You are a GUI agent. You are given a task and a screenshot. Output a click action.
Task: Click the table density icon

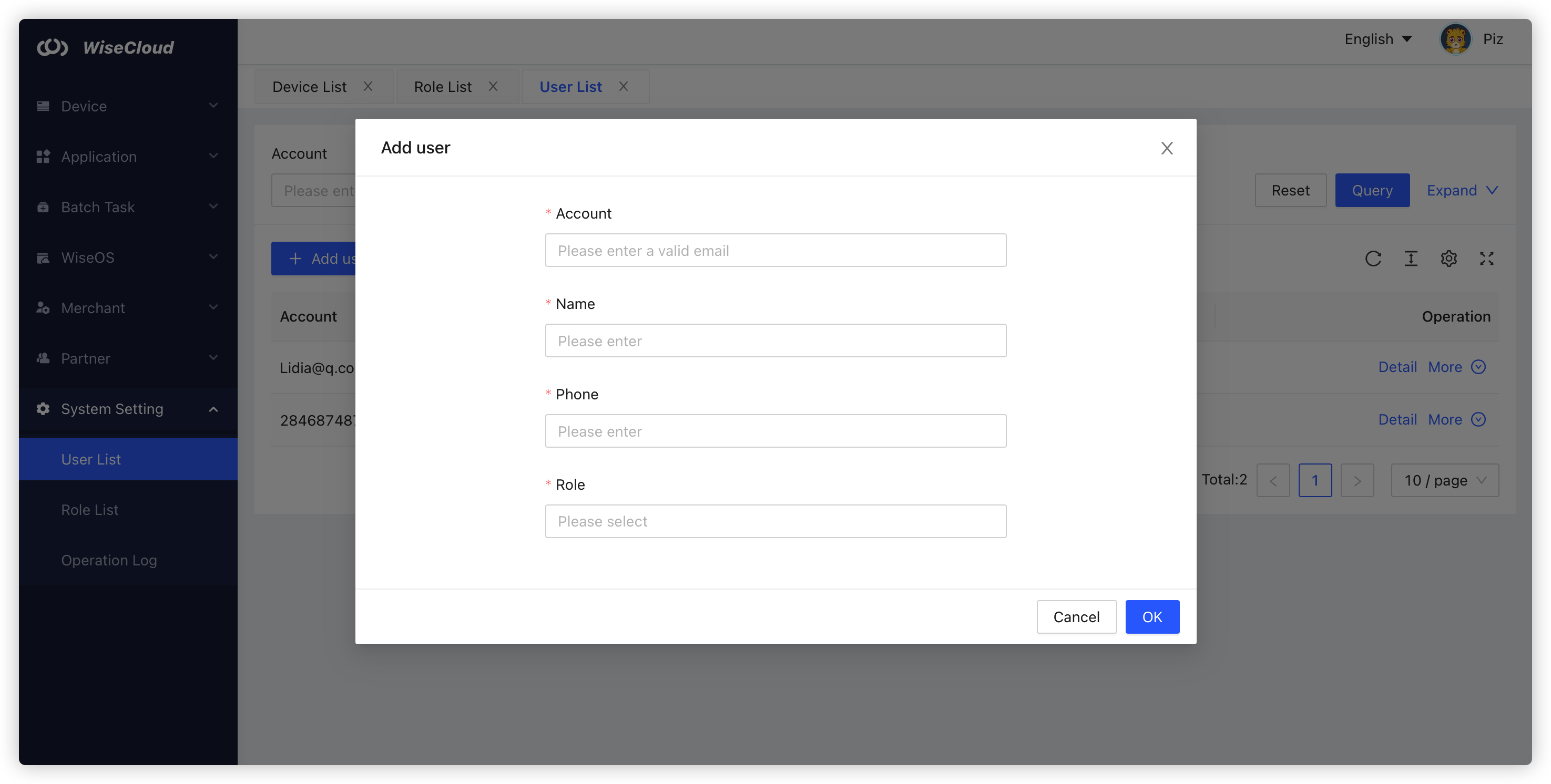click(1411, 259)
